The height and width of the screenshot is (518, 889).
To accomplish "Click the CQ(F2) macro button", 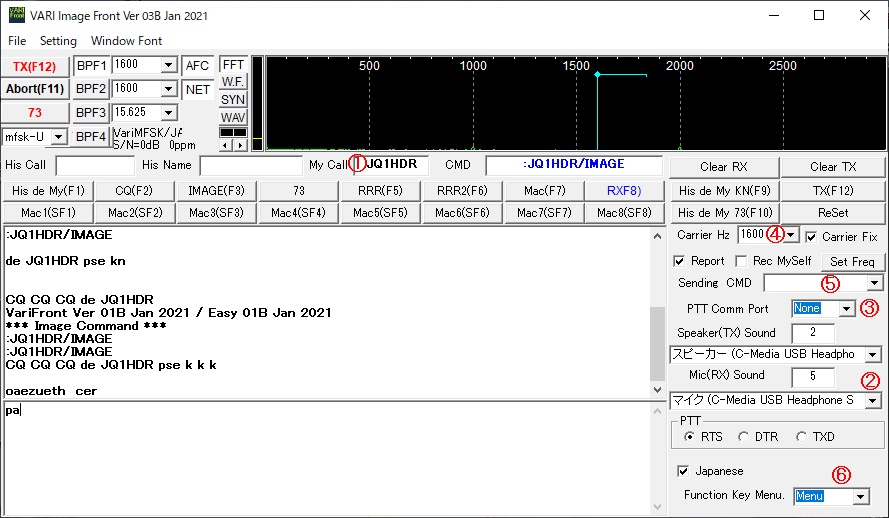I will (x=133, y=190).
